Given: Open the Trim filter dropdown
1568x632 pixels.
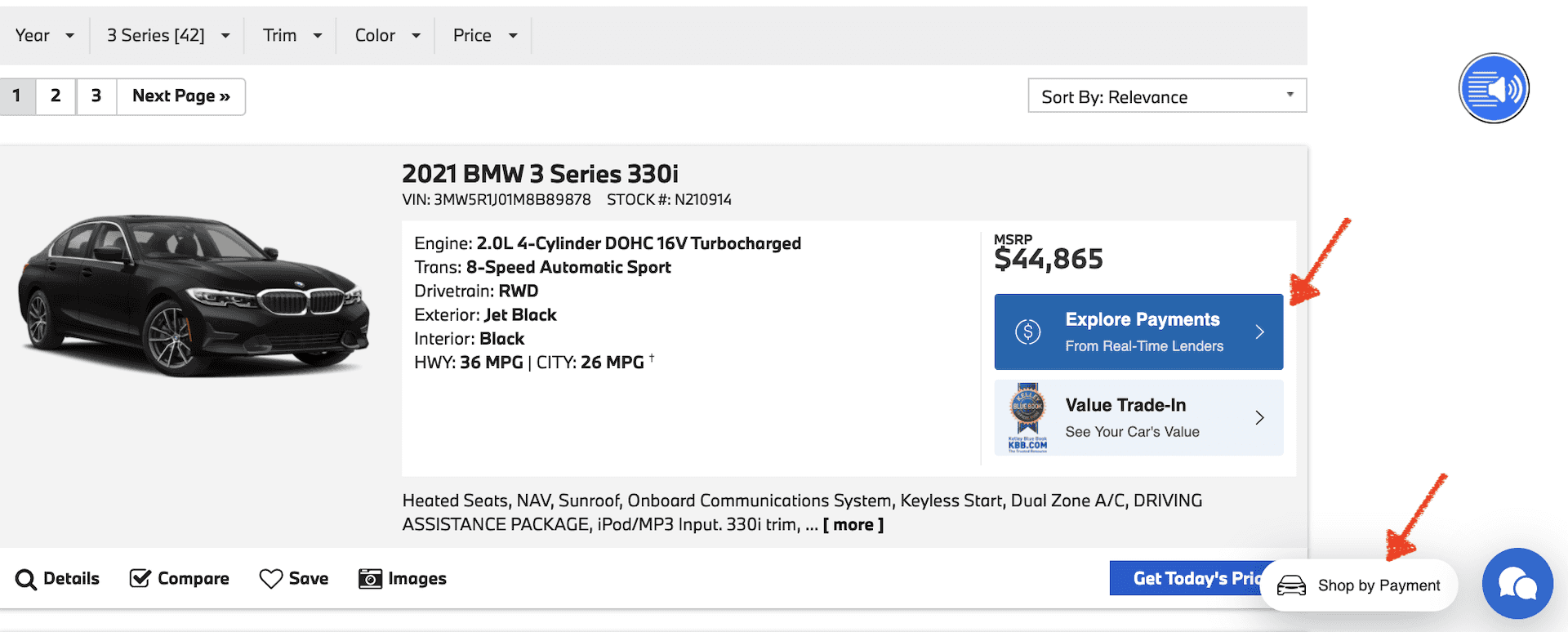Looking at the screenshot, I should pos(292,35).
